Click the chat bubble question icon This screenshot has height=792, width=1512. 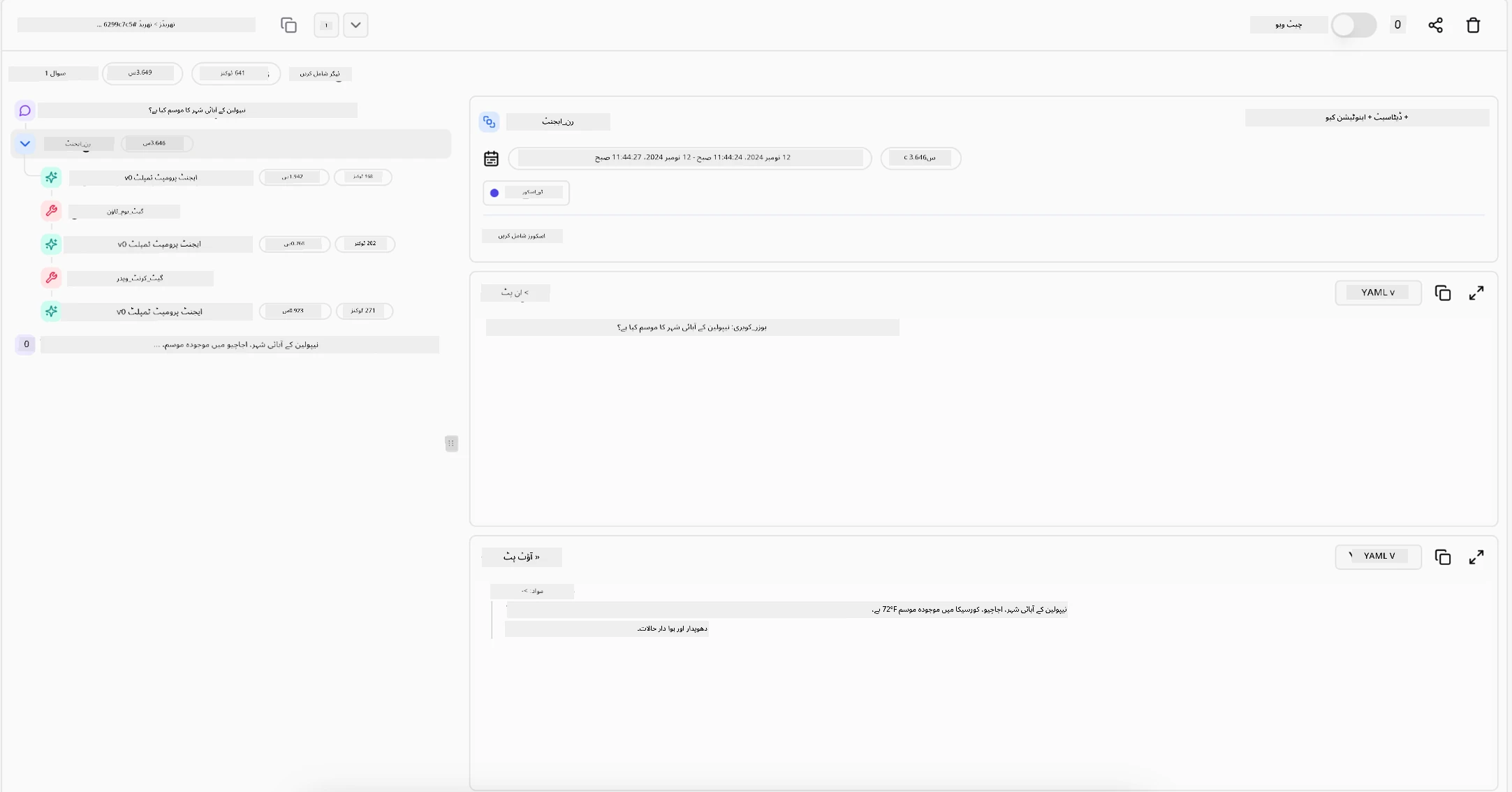[25, 110]
